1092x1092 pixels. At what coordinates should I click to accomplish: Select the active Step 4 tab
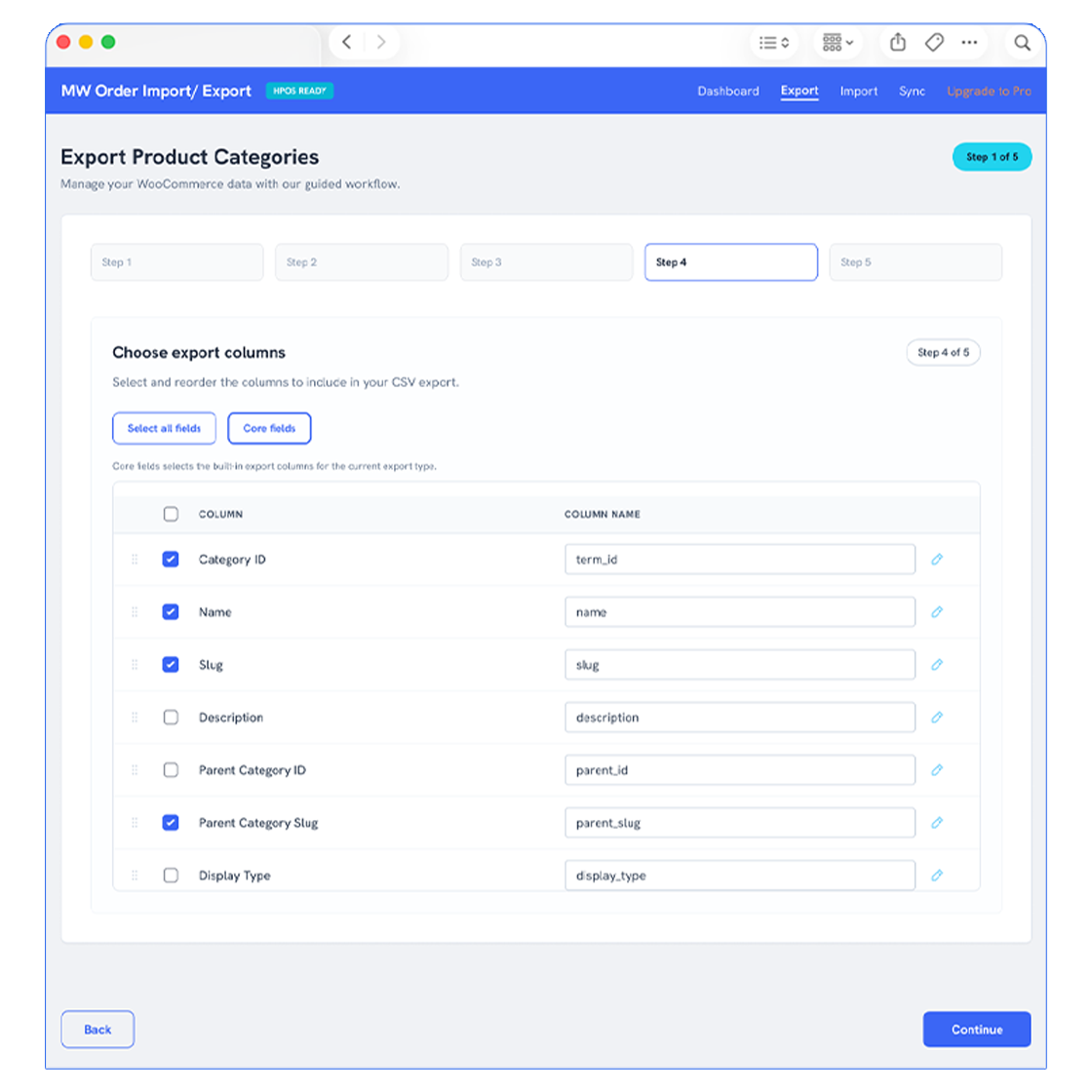730,262
